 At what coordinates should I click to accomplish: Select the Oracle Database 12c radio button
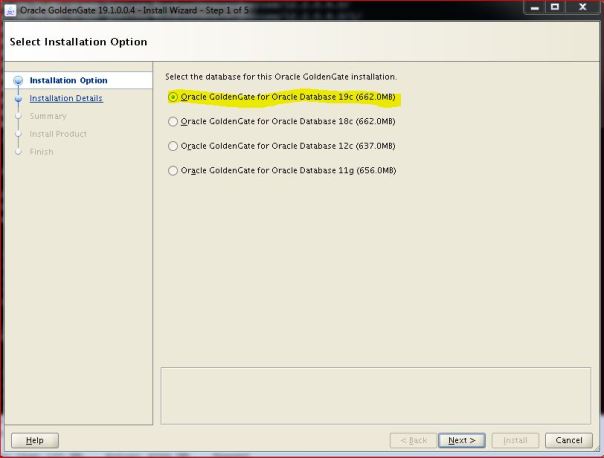tap(173, 146)
